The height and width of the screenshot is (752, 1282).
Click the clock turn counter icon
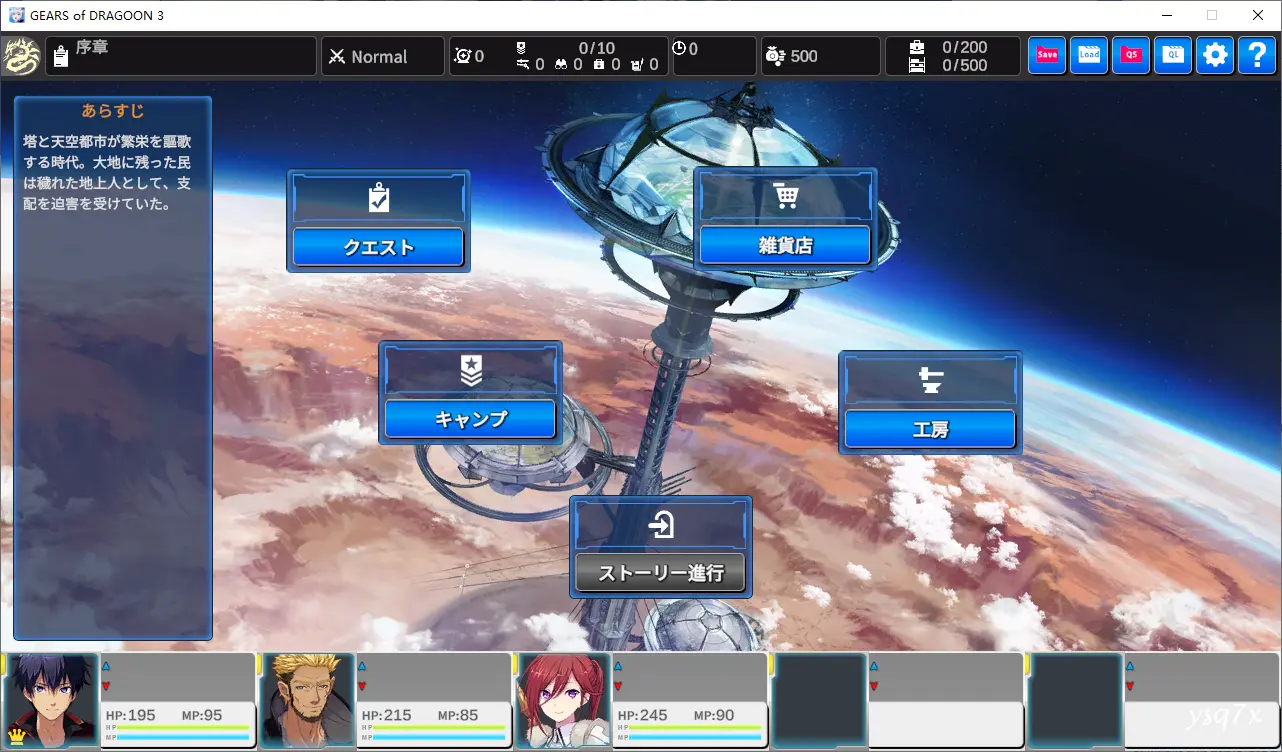[679, 48]
